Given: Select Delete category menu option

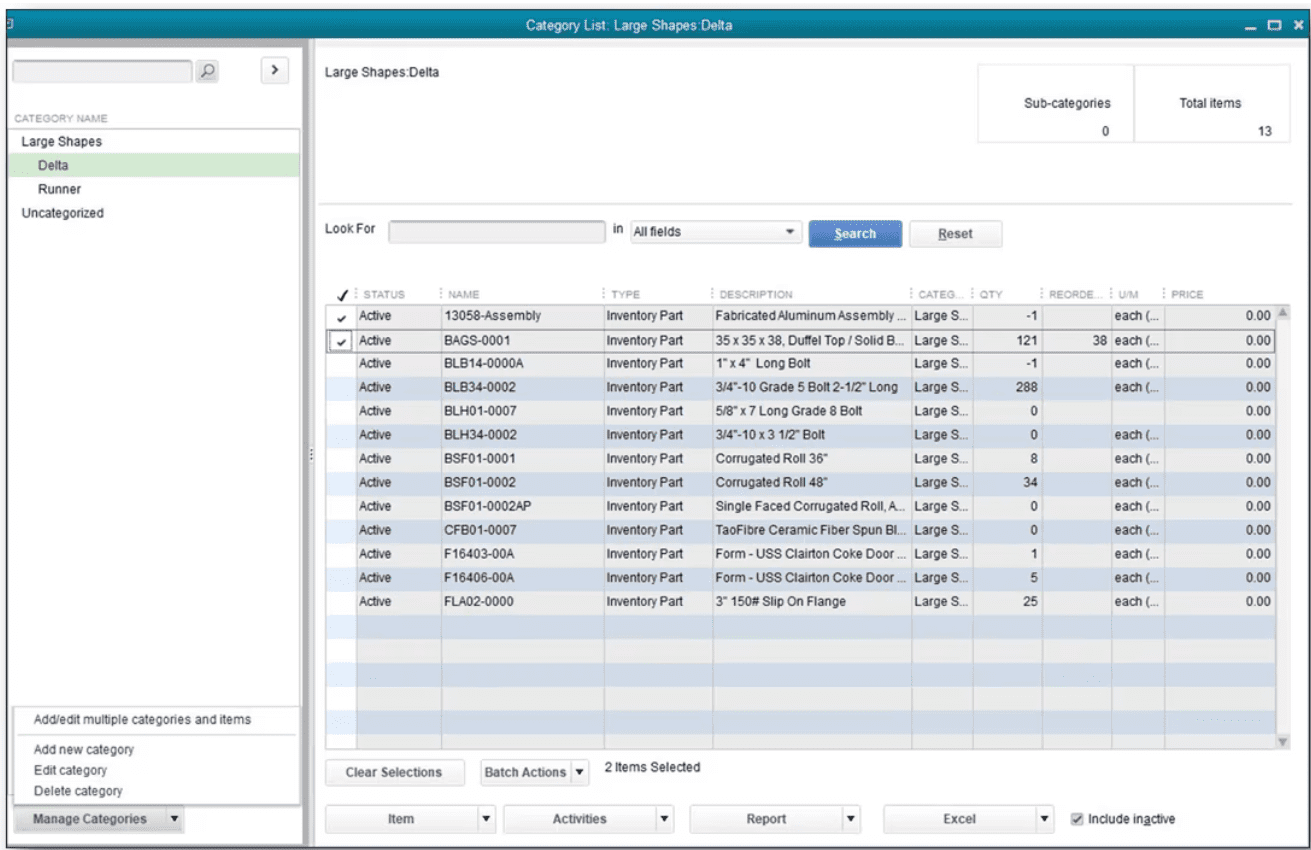Looking at the screenshot, I should pyautogui.click(x=78, y=791).
